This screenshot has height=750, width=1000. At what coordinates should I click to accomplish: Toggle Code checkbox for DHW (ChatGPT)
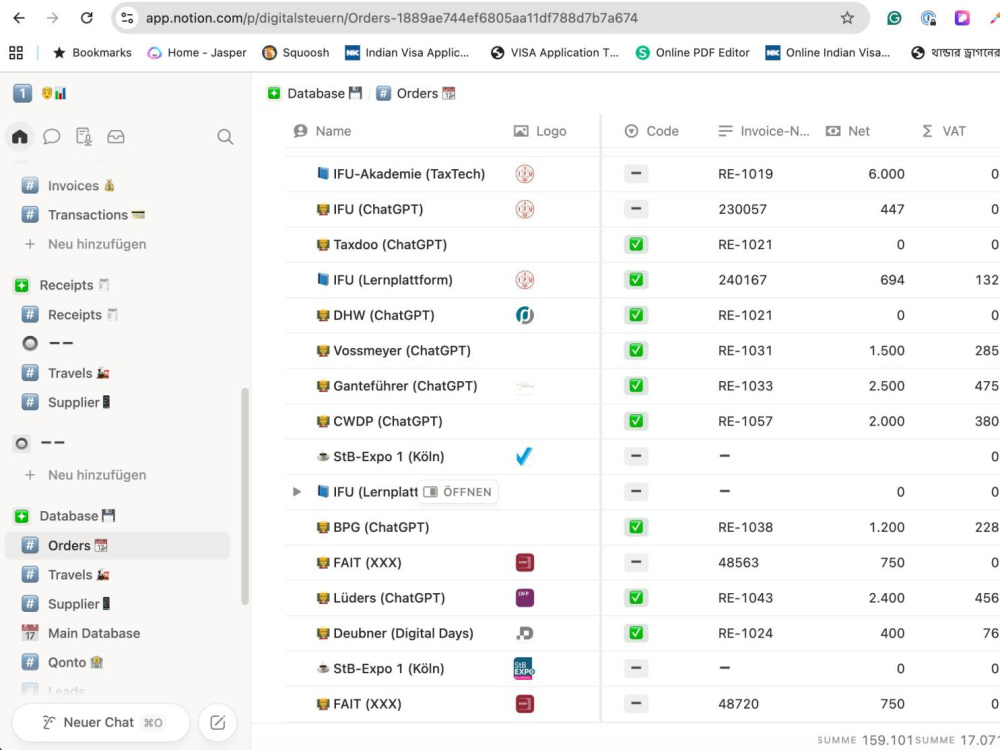(636, 315)
